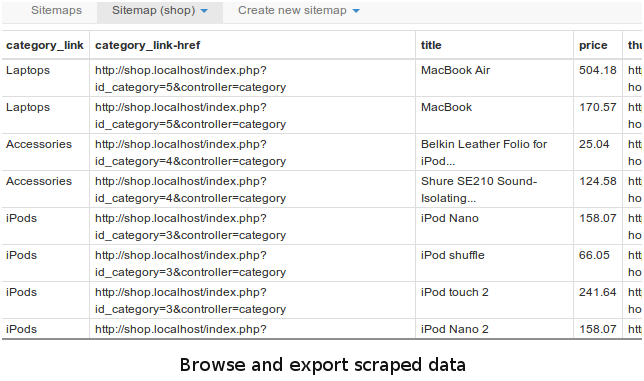Viewport: 644px width, 381px height.
Task: Click iPods category in iPod touch 2 row
Action: point(21,292)
